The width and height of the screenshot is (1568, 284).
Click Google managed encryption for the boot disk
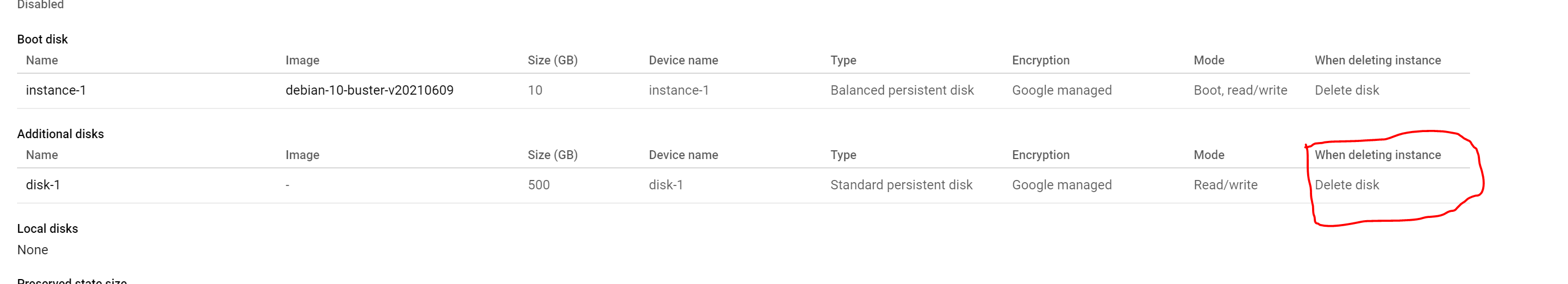pyautogui.click(x=1061, y=91)
